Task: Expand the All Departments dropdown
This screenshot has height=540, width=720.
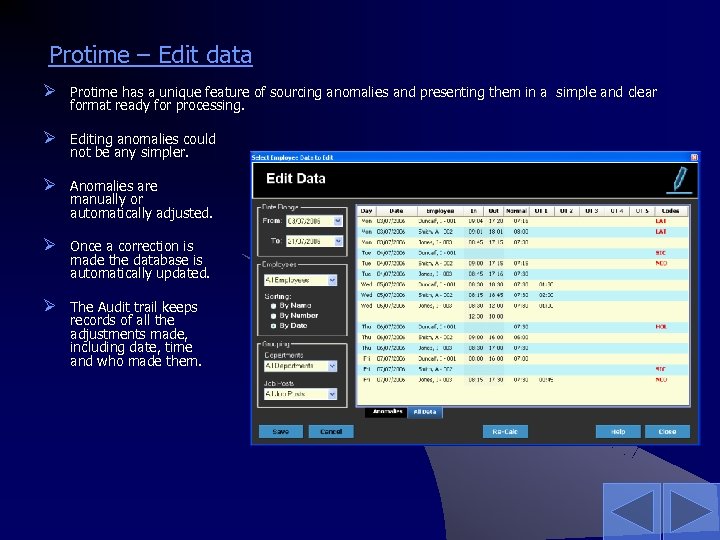Action: (332, 366)
